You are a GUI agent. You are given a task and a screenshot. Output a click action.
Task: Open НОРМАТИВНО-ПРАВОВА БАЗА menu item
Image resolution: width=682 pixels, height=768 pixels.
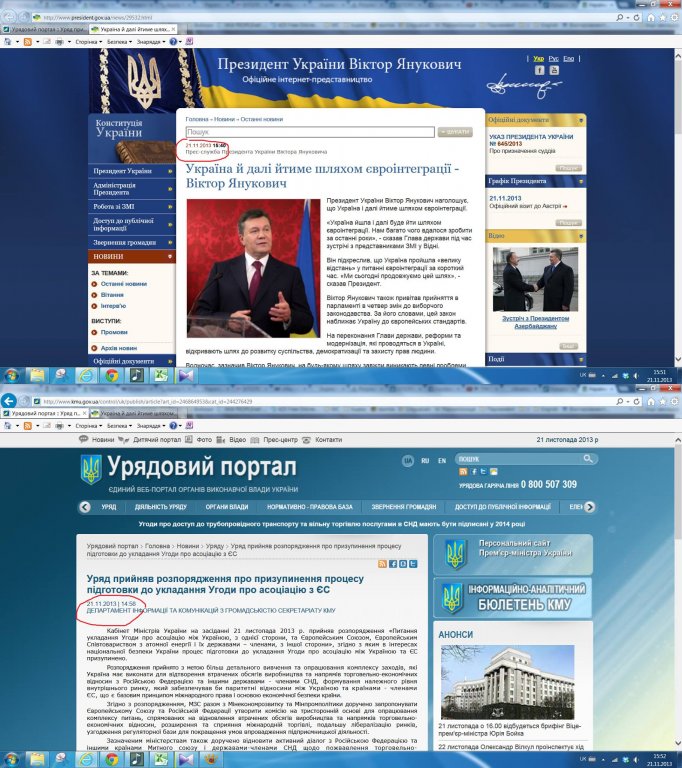pos(310,507)
